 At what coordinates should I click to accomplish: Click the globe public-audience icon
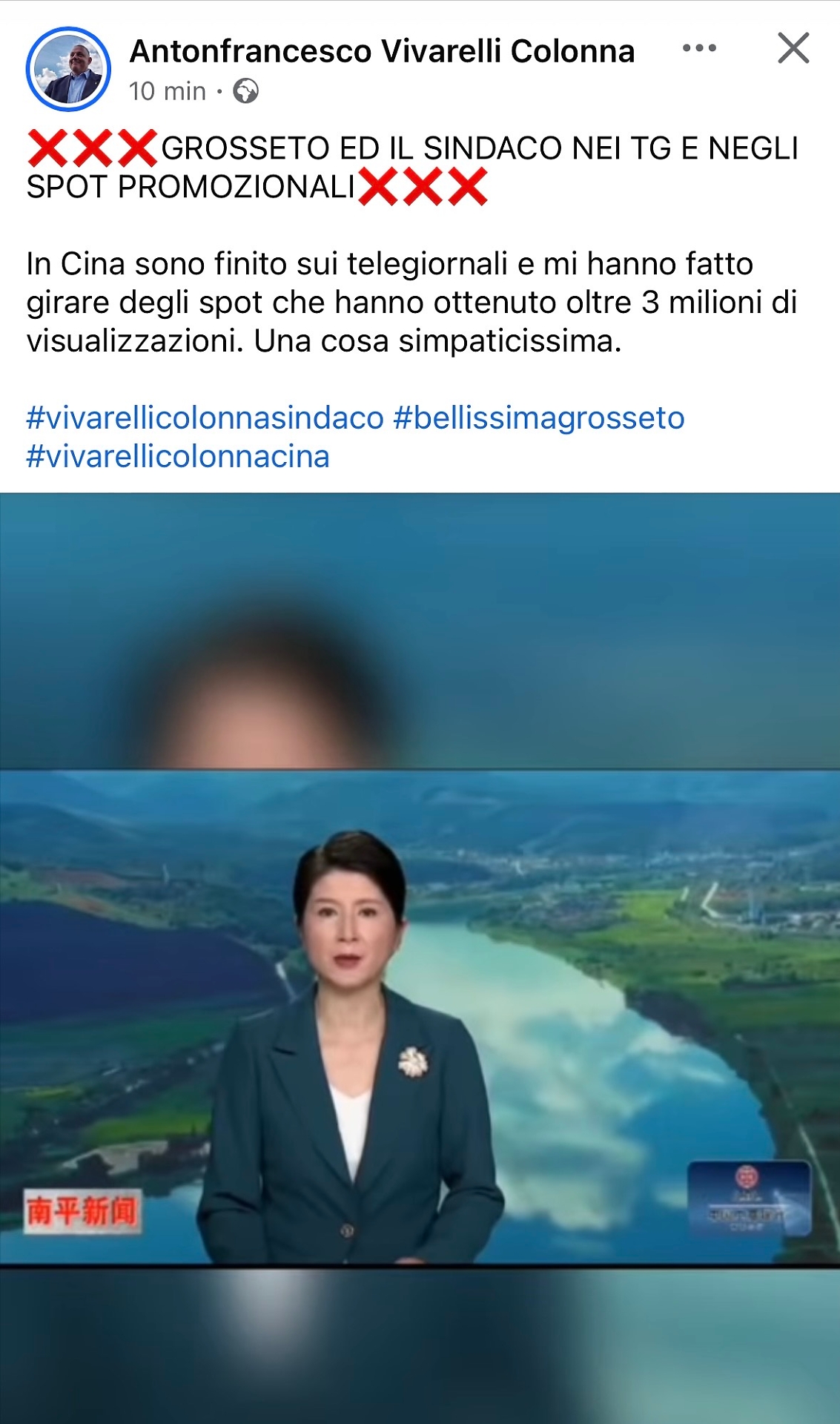[246, 91]
